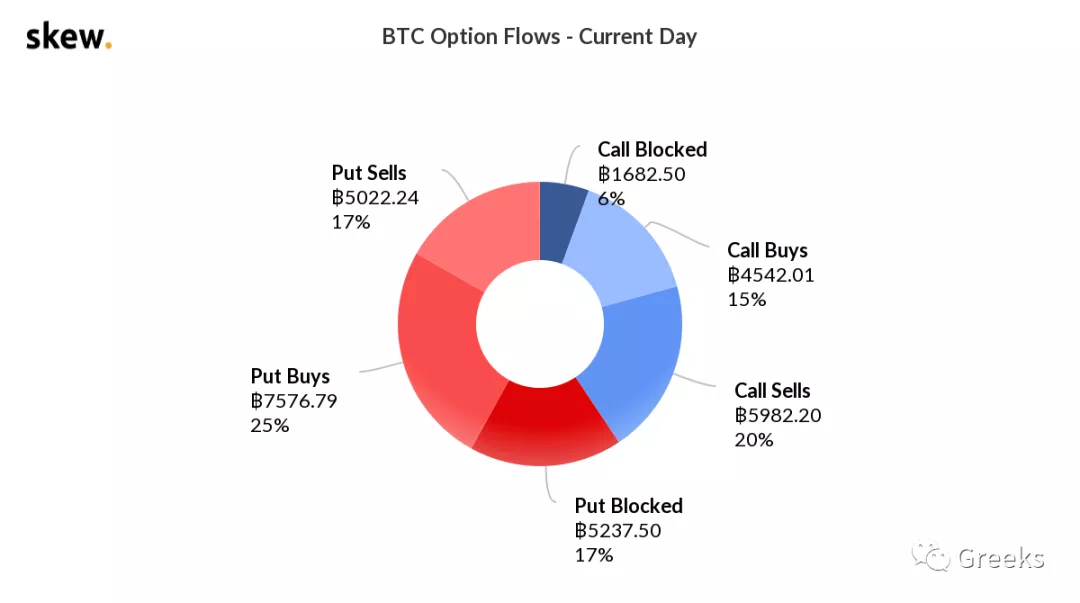The image size is (1080, 603).
Task: Click the Put Buys label
Action: click(x=290, y=376)
